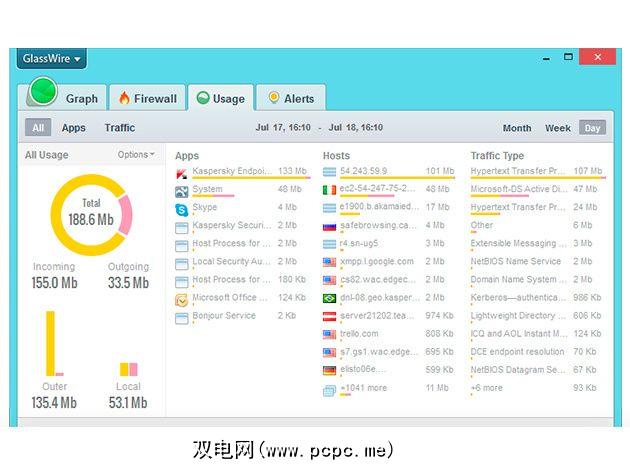630x473 pixels.
Task: Click the Local traffic bars
Action: pos(129,369)
